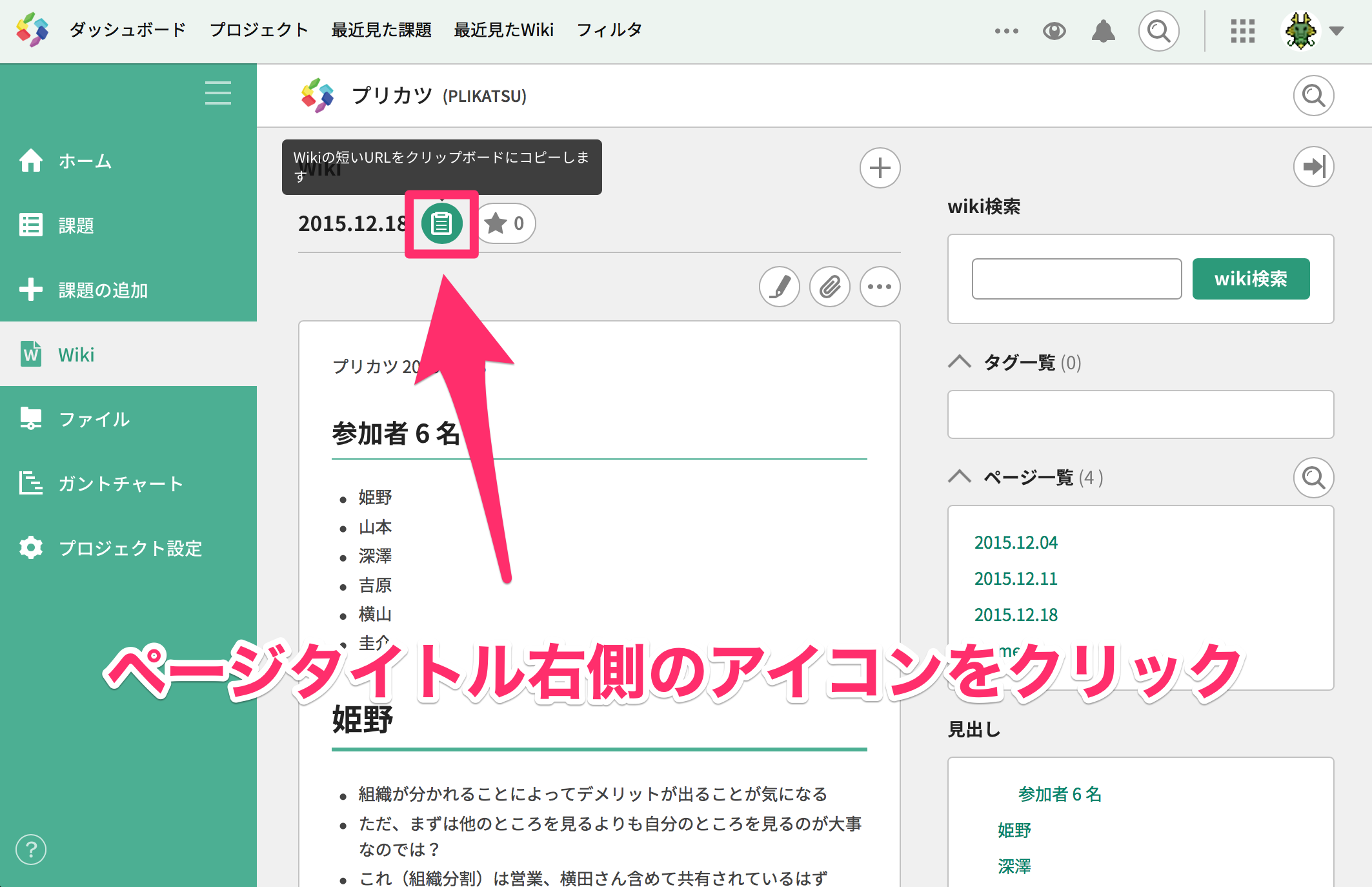This screenshot has width=1372, height=887.
Task: Click the project header search magnifier icon
Action: [1313, 96]
